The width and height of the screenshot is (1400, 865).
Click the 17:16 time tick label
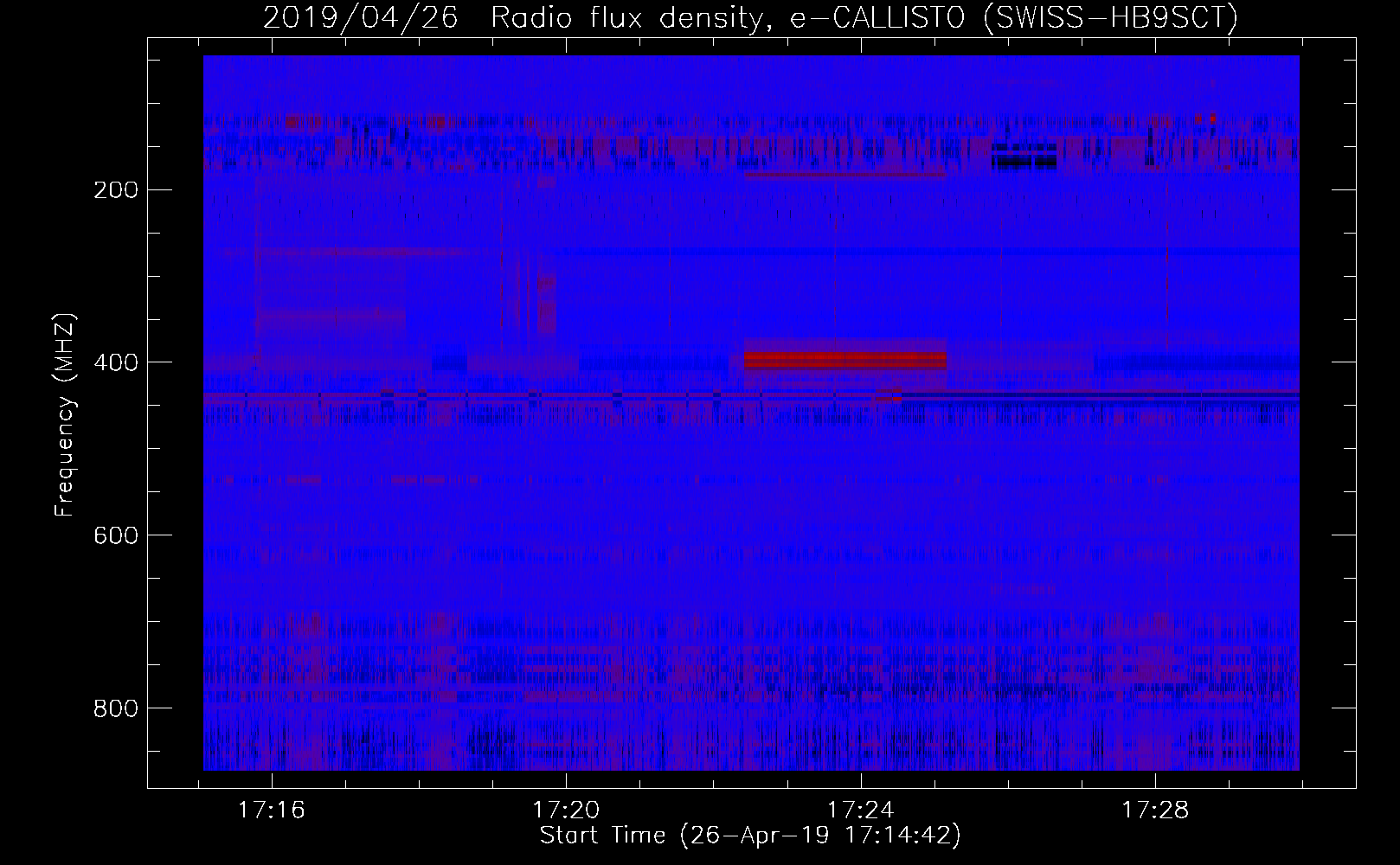point(272,811)
